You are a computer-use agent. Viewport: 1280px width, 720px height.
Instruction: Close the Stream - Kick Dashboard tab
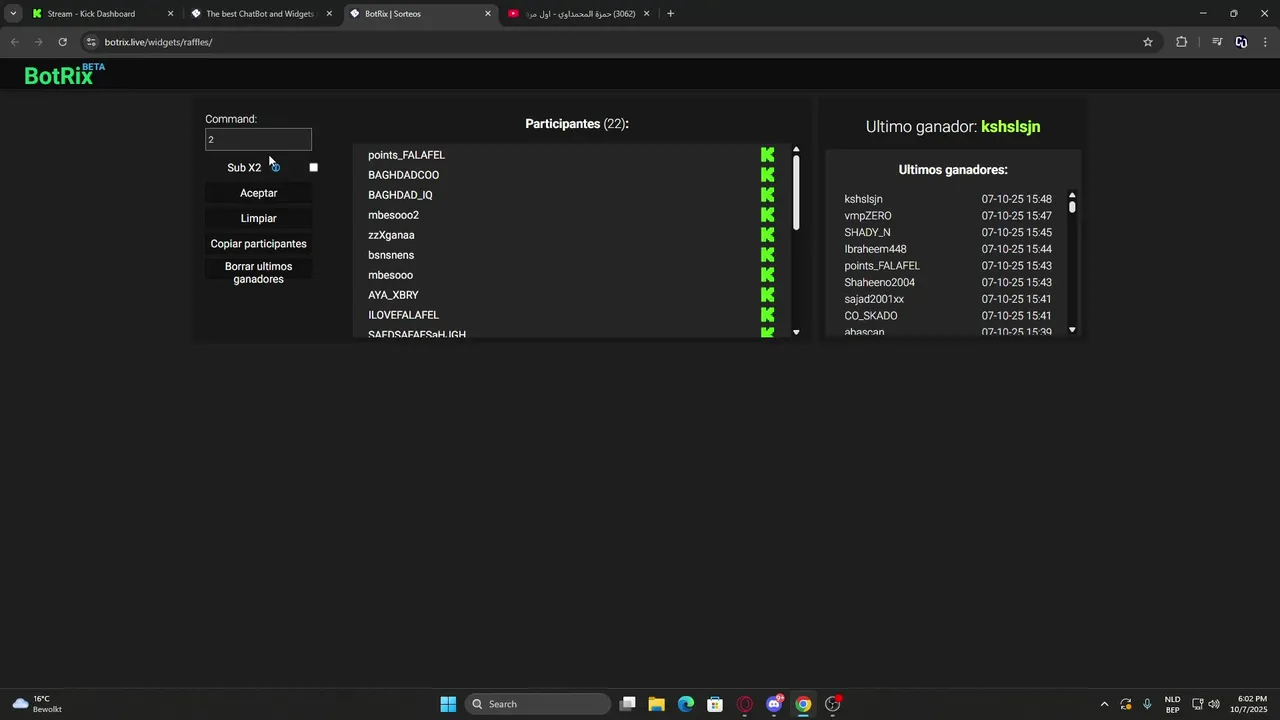pos(170,14)
